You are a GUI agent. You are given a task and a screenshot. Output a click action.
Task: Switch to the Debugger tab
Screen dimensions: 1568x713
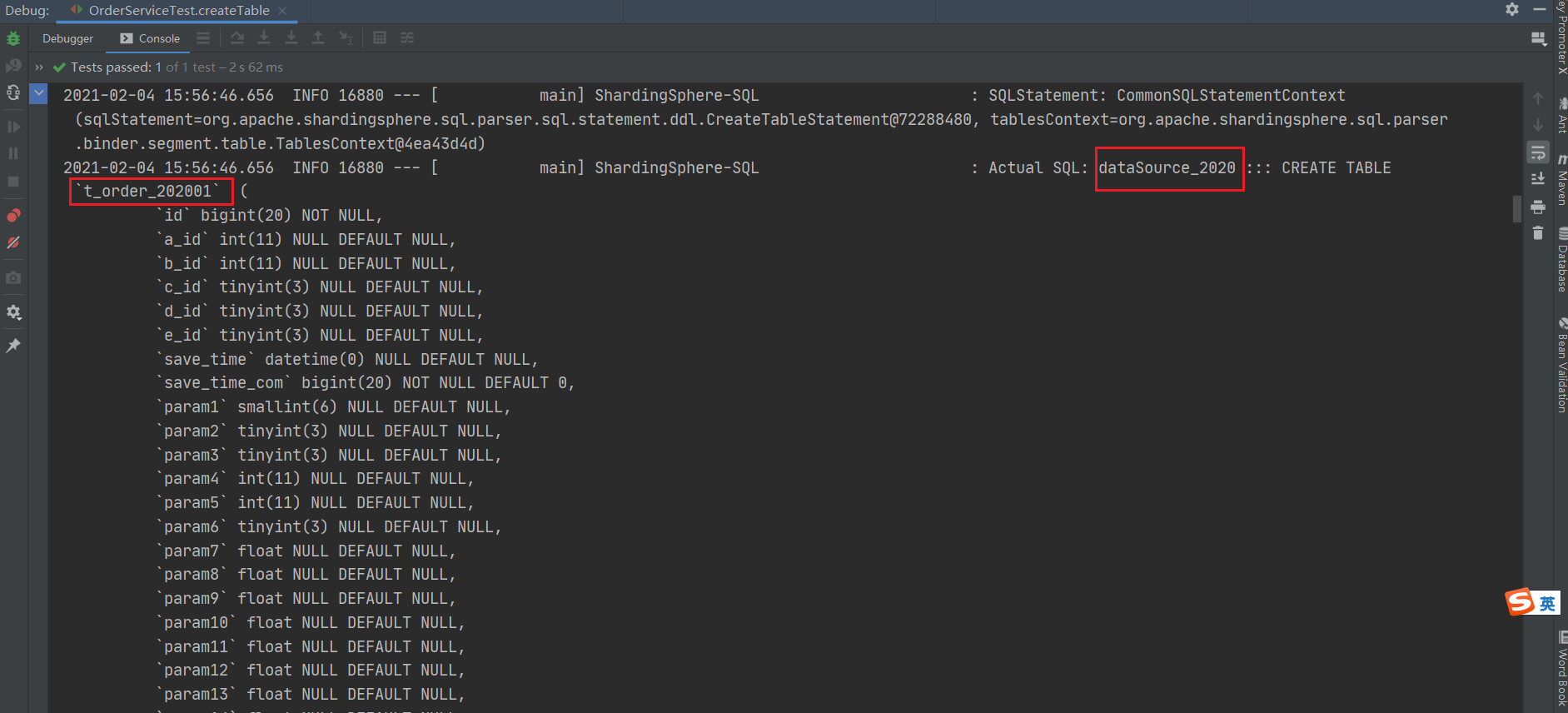(68, 38)
